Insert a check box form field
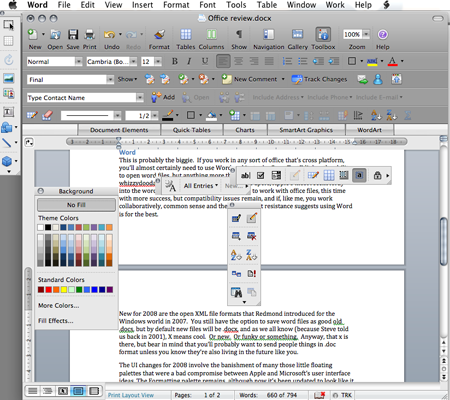Screen dimensions: 450x400 click(261, 175)
